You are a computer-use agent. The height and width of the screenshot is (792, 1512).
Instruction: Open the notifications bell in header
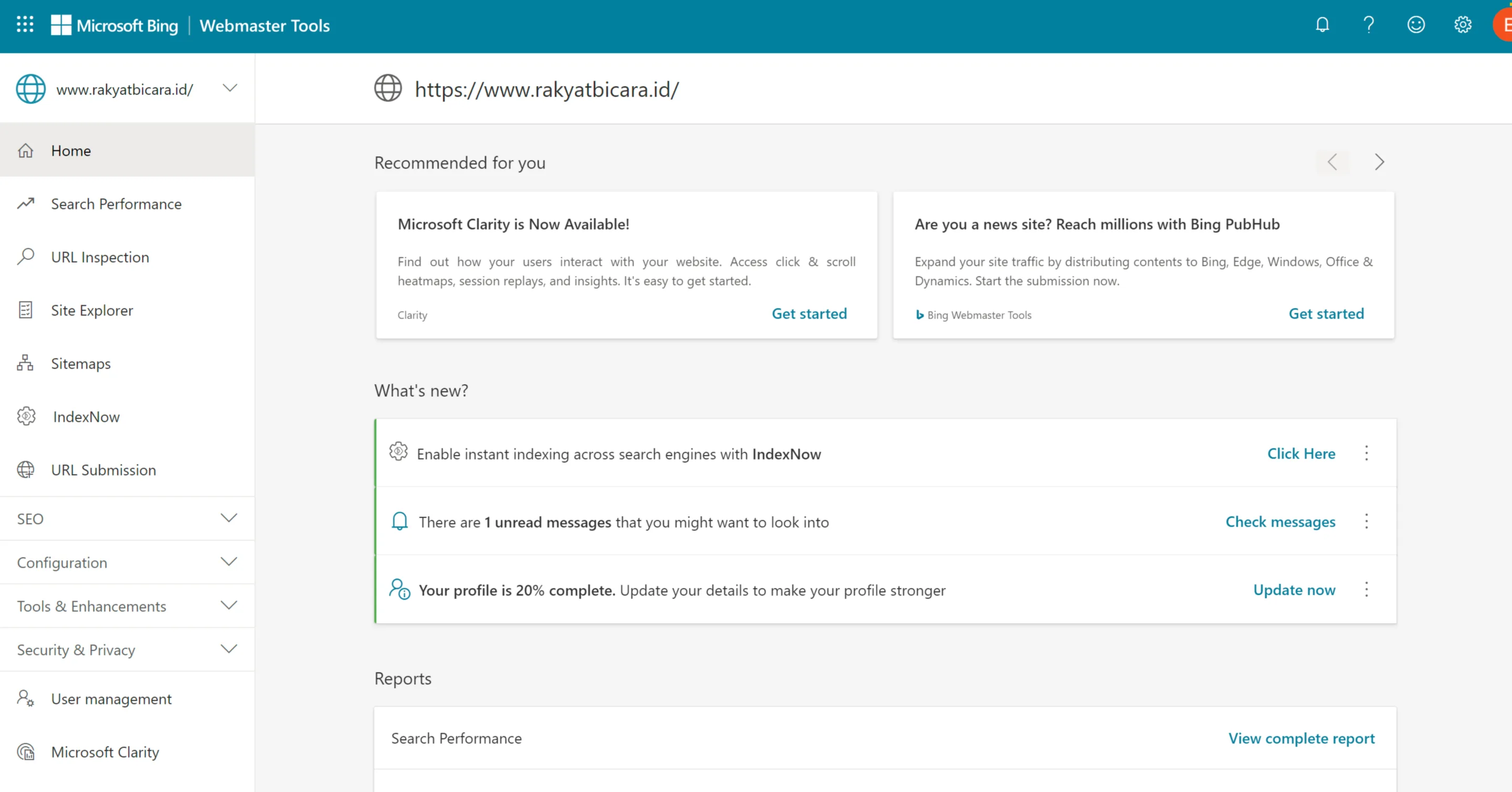(1322, 25)
